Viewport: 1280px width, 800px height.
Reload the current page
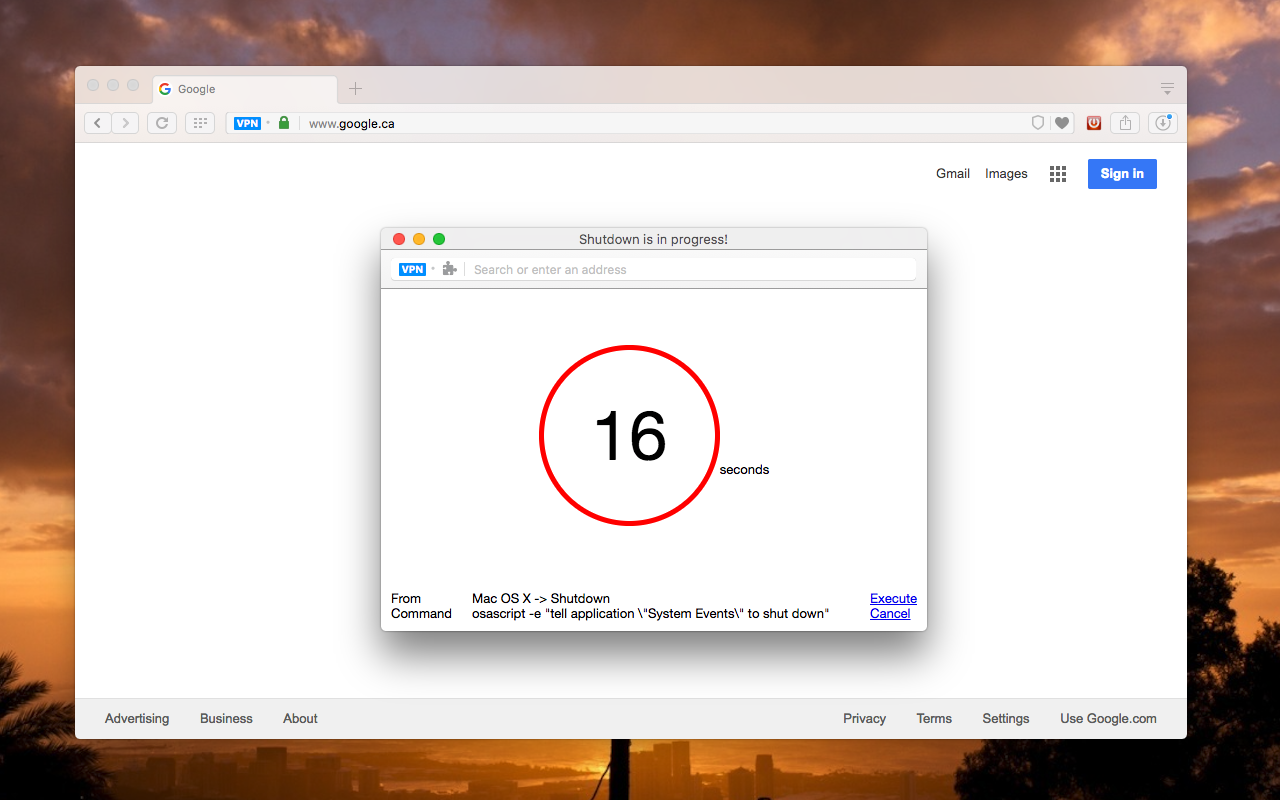tap(162, 123)
